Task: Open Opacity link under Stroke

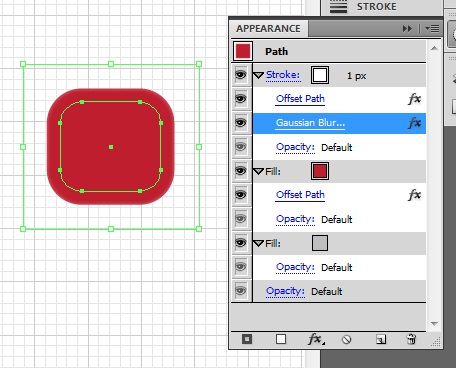Action: tap(295, 147)
